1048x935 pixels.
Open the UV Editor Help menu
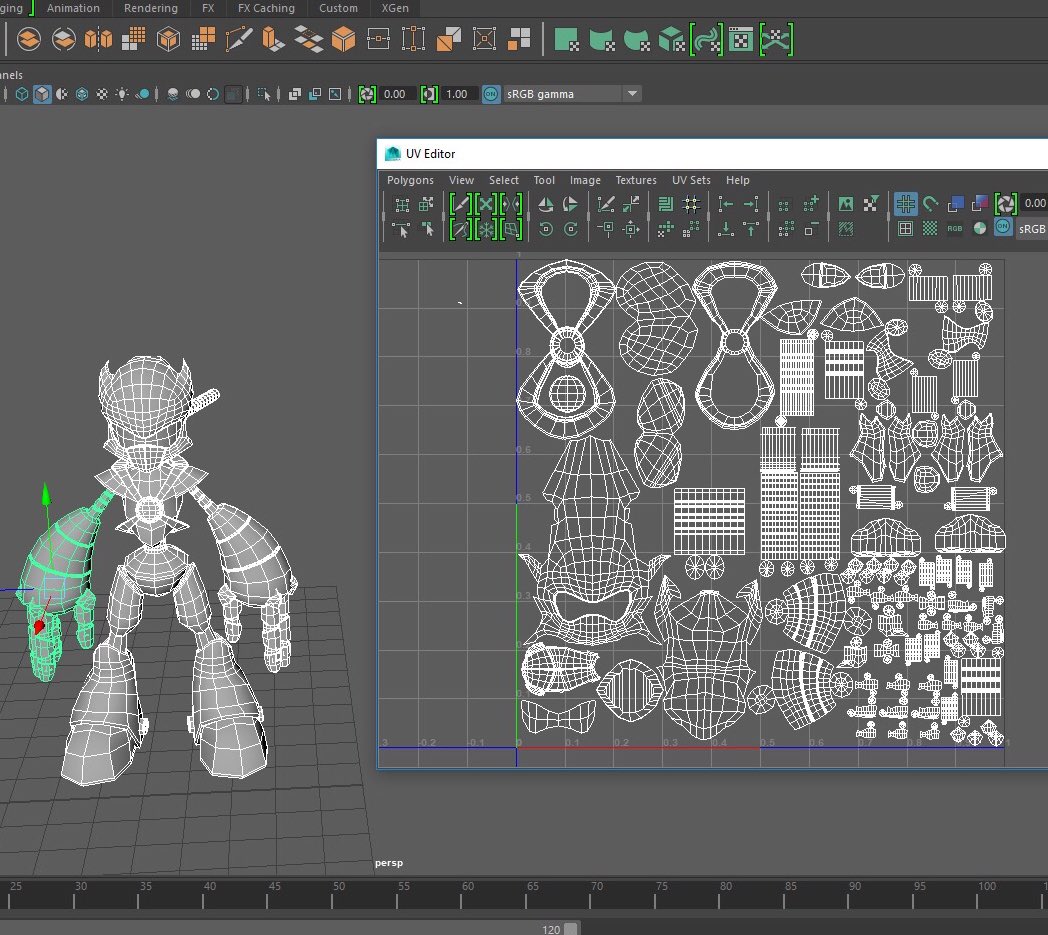738,180
